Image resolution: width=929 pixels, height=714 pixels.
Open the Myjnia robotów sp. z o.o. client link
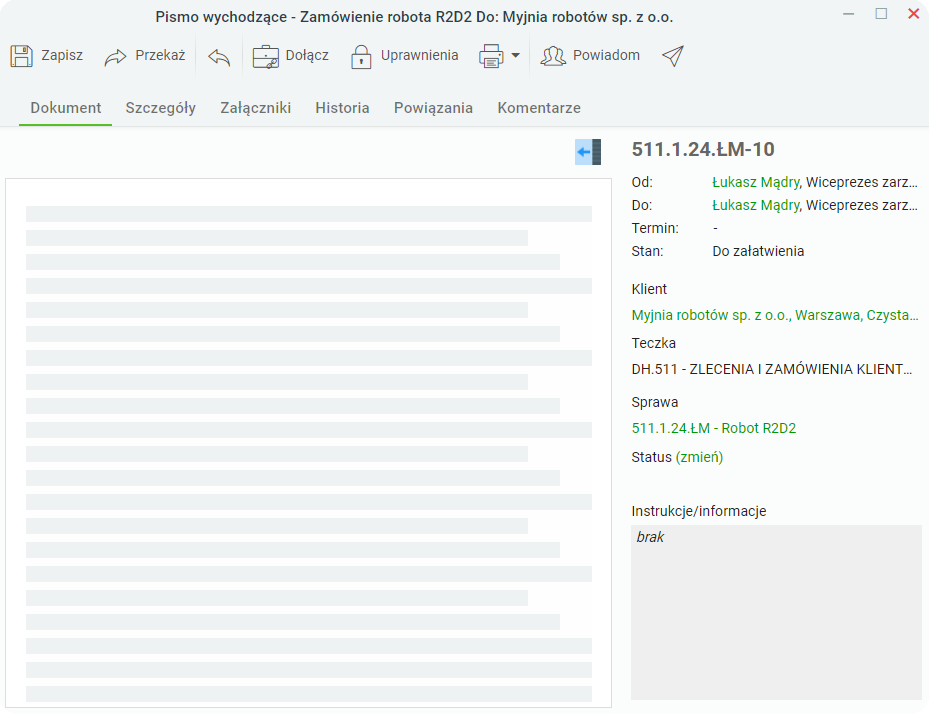(x=775, y=315)
